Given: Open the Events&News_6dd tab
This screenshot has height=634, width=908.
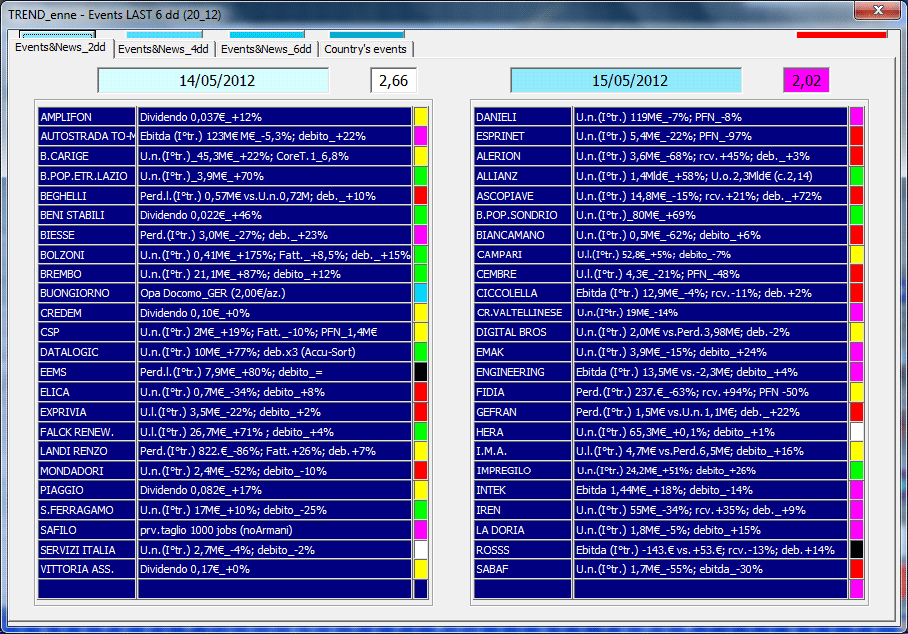Looking at the screenshot, I should point(266,49).
